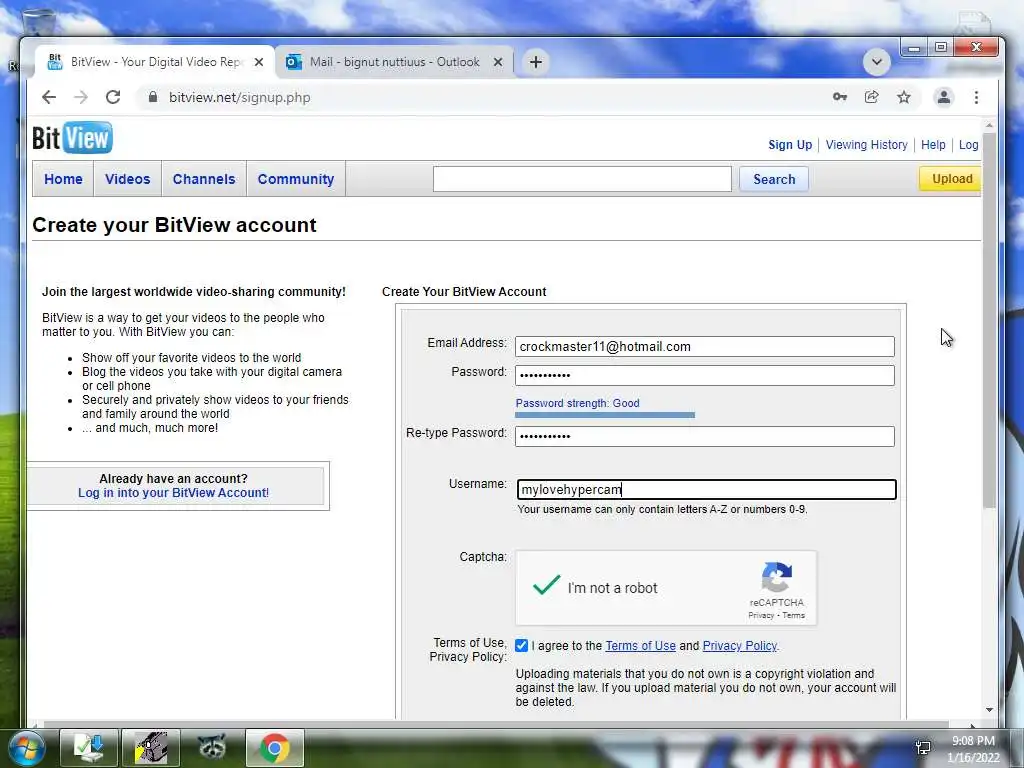
Task: Click the reCAPTCHA logo
Action: (x=776, y=577)
